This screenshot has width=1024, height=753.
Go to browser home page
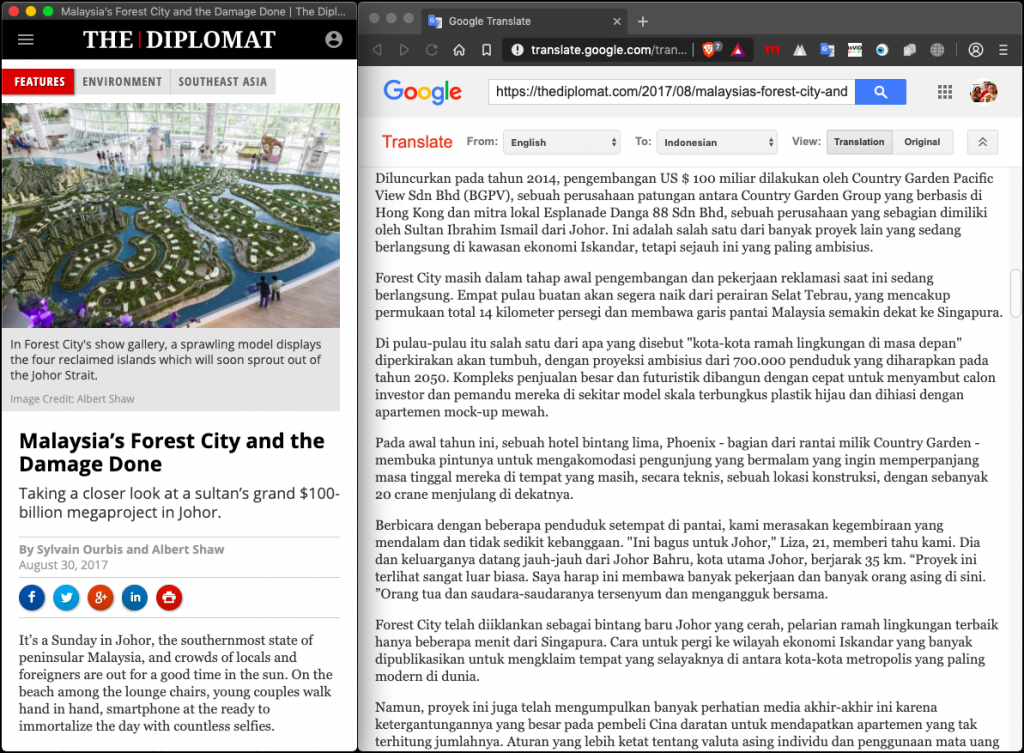[459, 50]
